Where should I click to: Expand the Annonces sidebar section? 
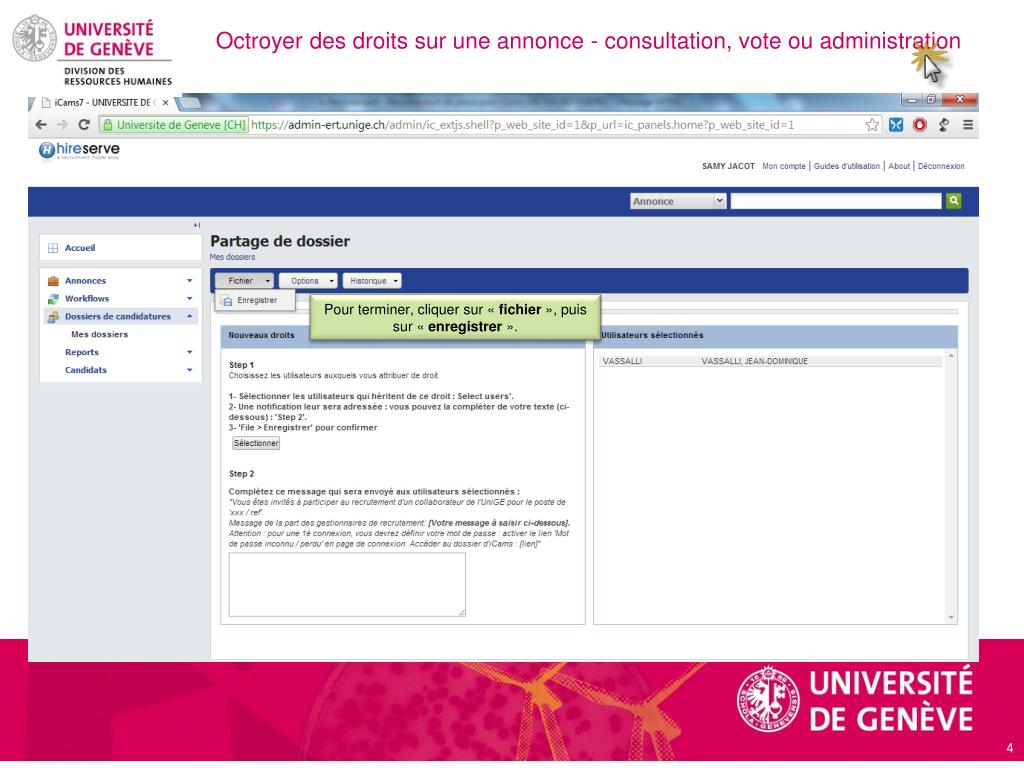coord(189,281)
